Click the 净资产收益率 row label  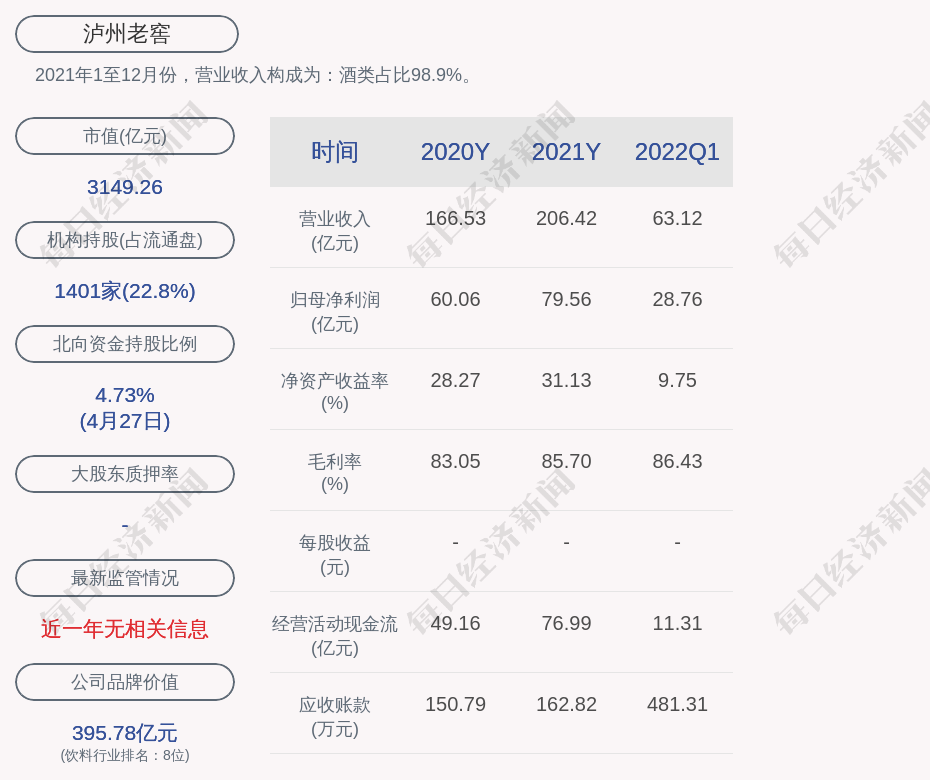(335, 391)
